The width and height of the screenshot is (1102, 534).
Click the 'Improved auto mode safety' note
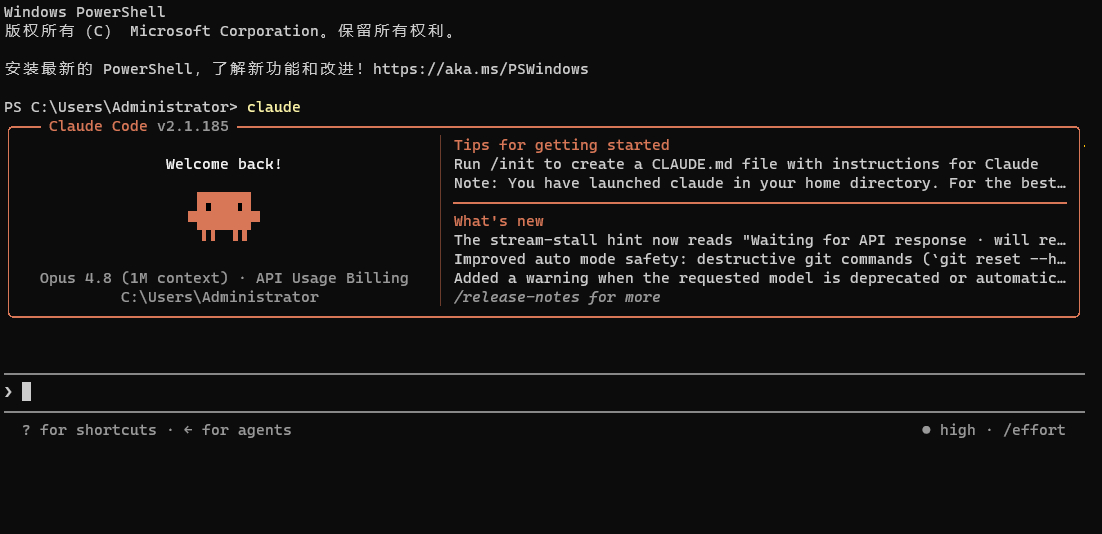(760, 259)
